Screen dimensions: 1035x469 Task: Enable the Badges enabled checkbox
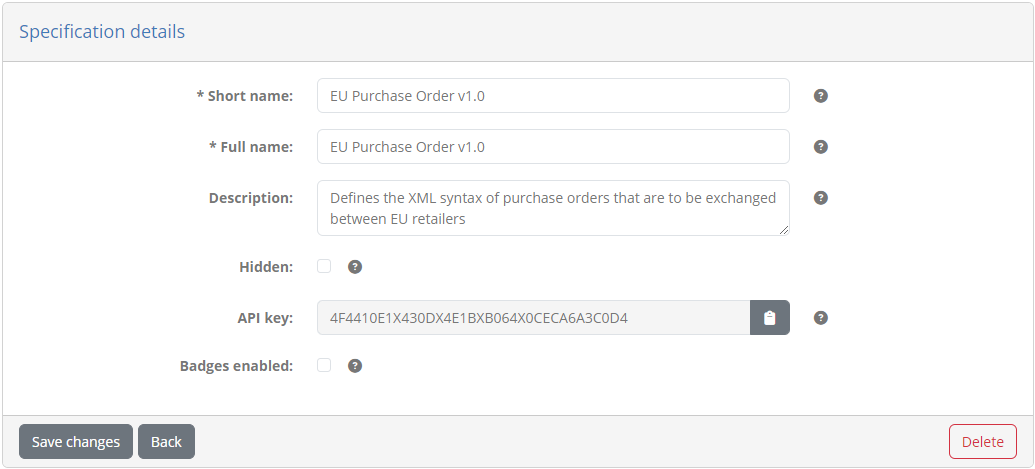(324, 365)
